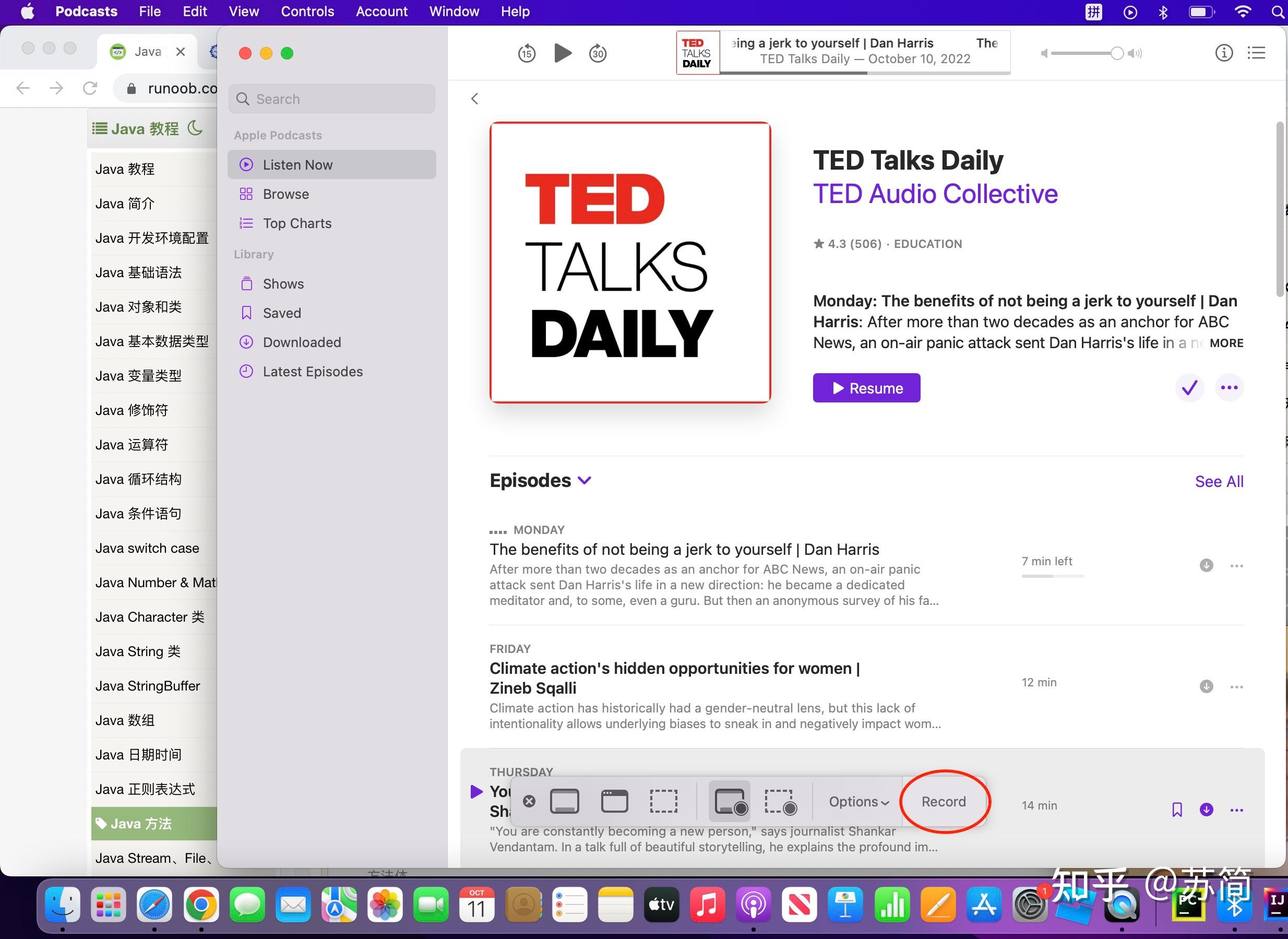Resume playing TED Talks Daily
Viewport: 1288px width, 939px height.
click(866, 388)
